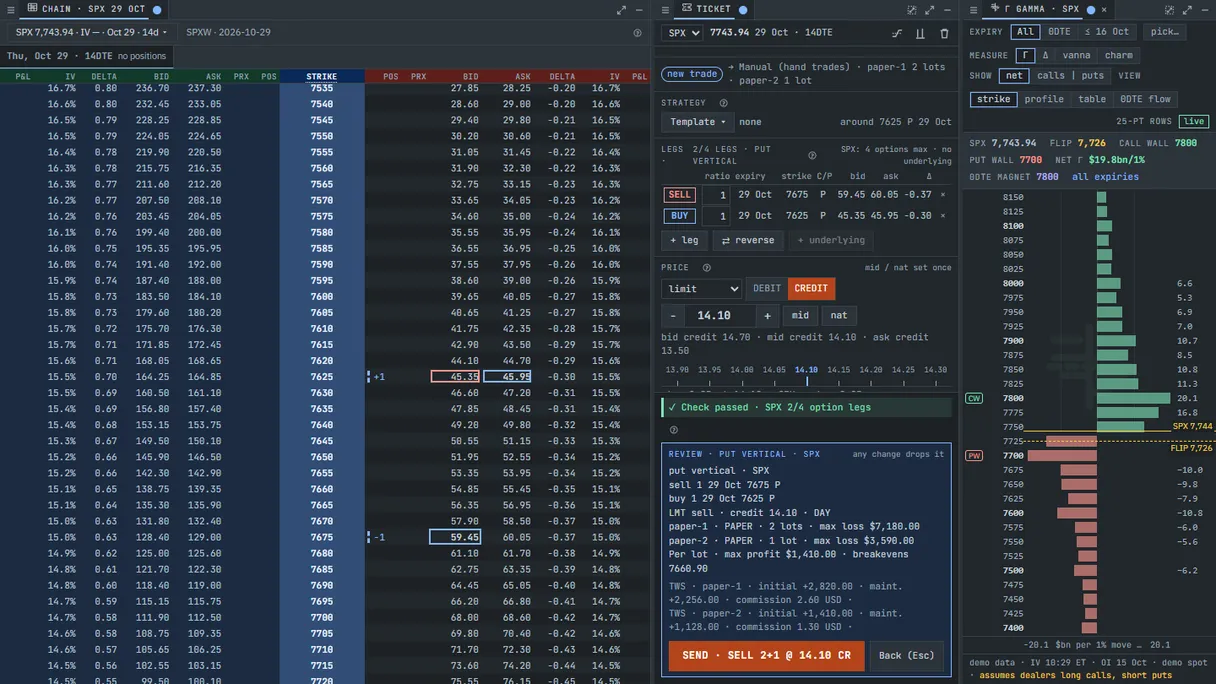The width and height of the screenshot is (1216, 684).
Task: Switch price type to CREDIT
Action: click(811, 289)
